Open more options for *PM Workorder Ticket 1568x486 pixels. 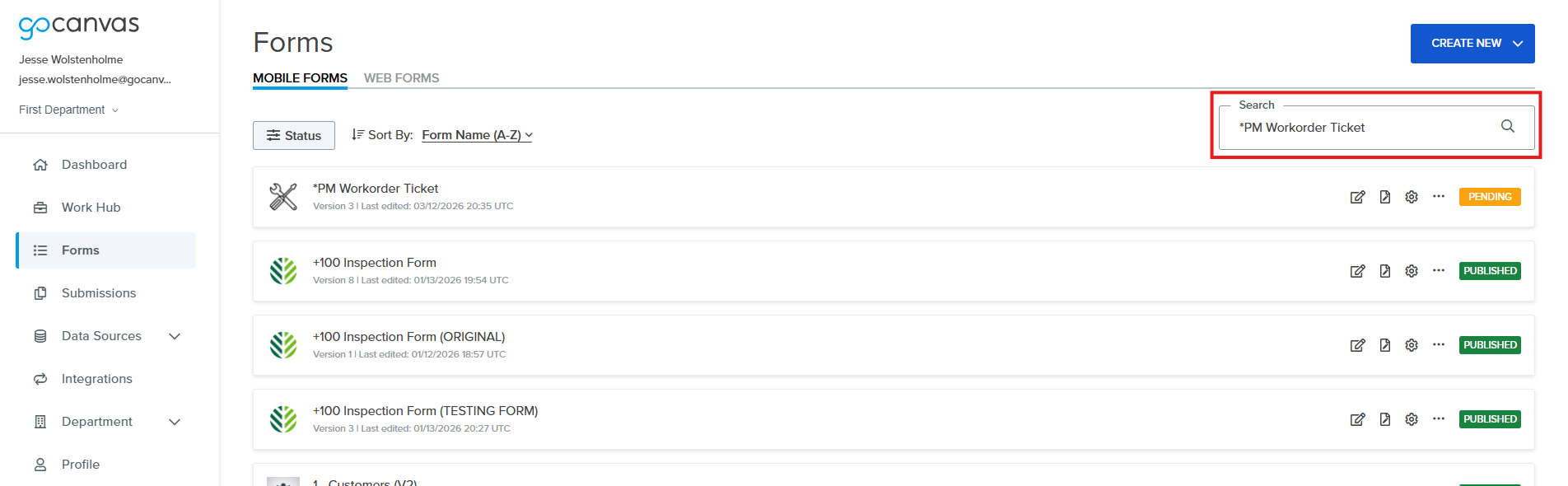tap(1438, 196)
